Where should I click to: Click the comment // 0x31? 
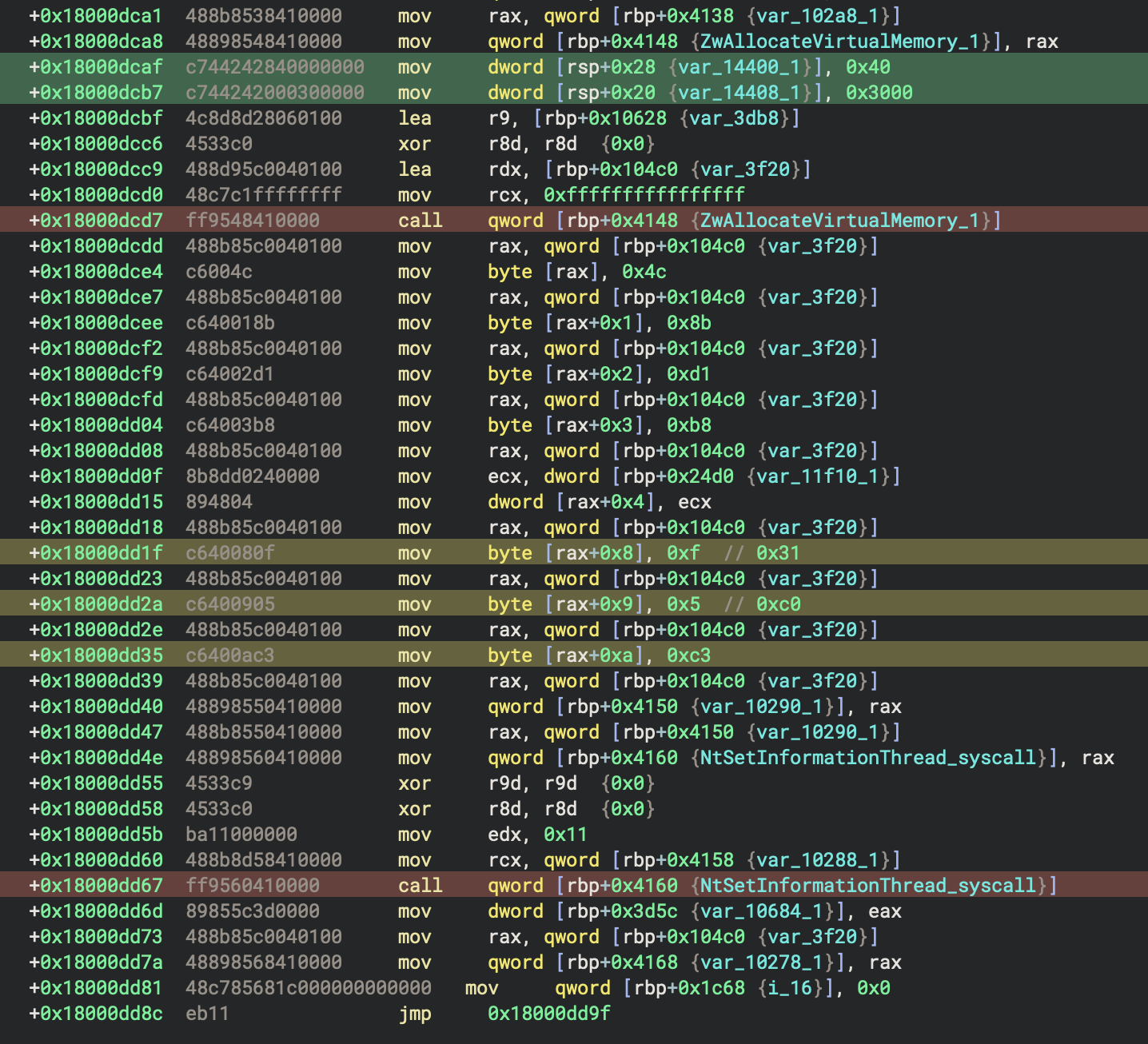point(762,553)
